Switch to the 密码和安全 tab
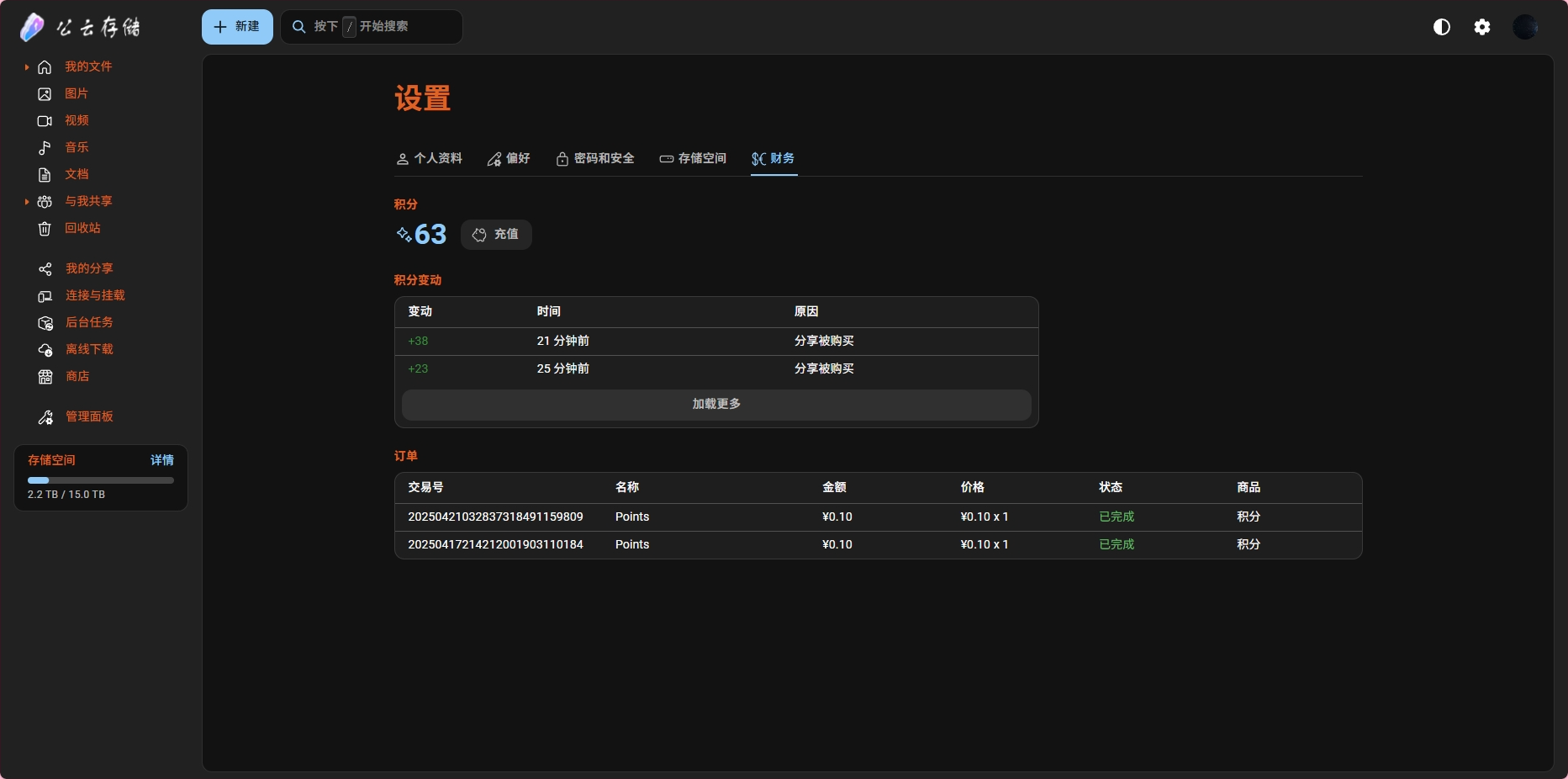 point(595,159)
